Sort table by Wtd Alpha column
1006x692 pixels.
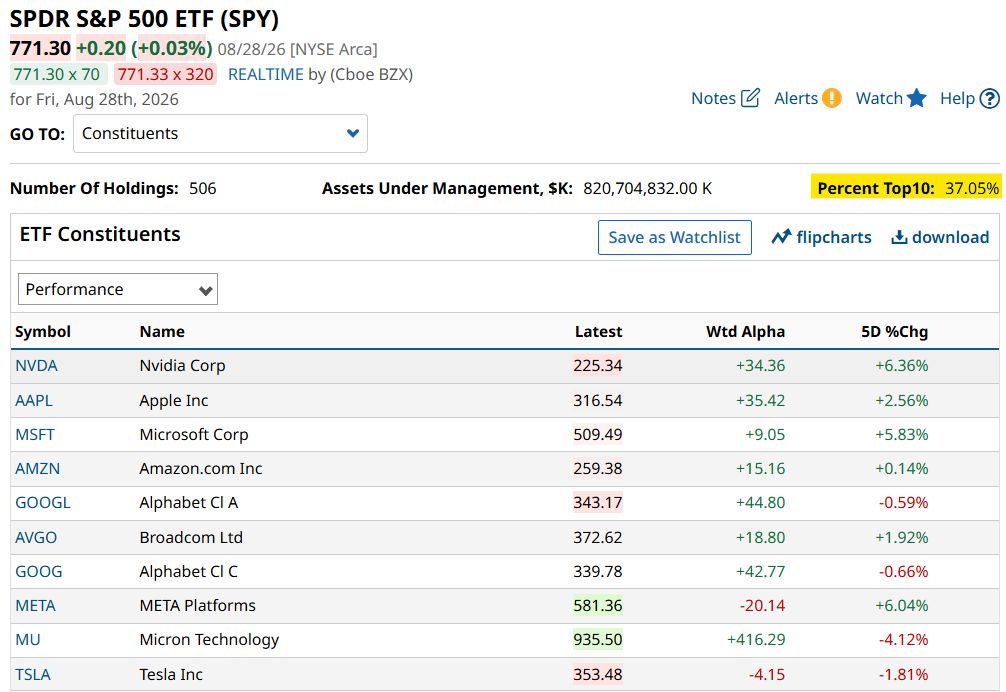[x=745, y=332]
